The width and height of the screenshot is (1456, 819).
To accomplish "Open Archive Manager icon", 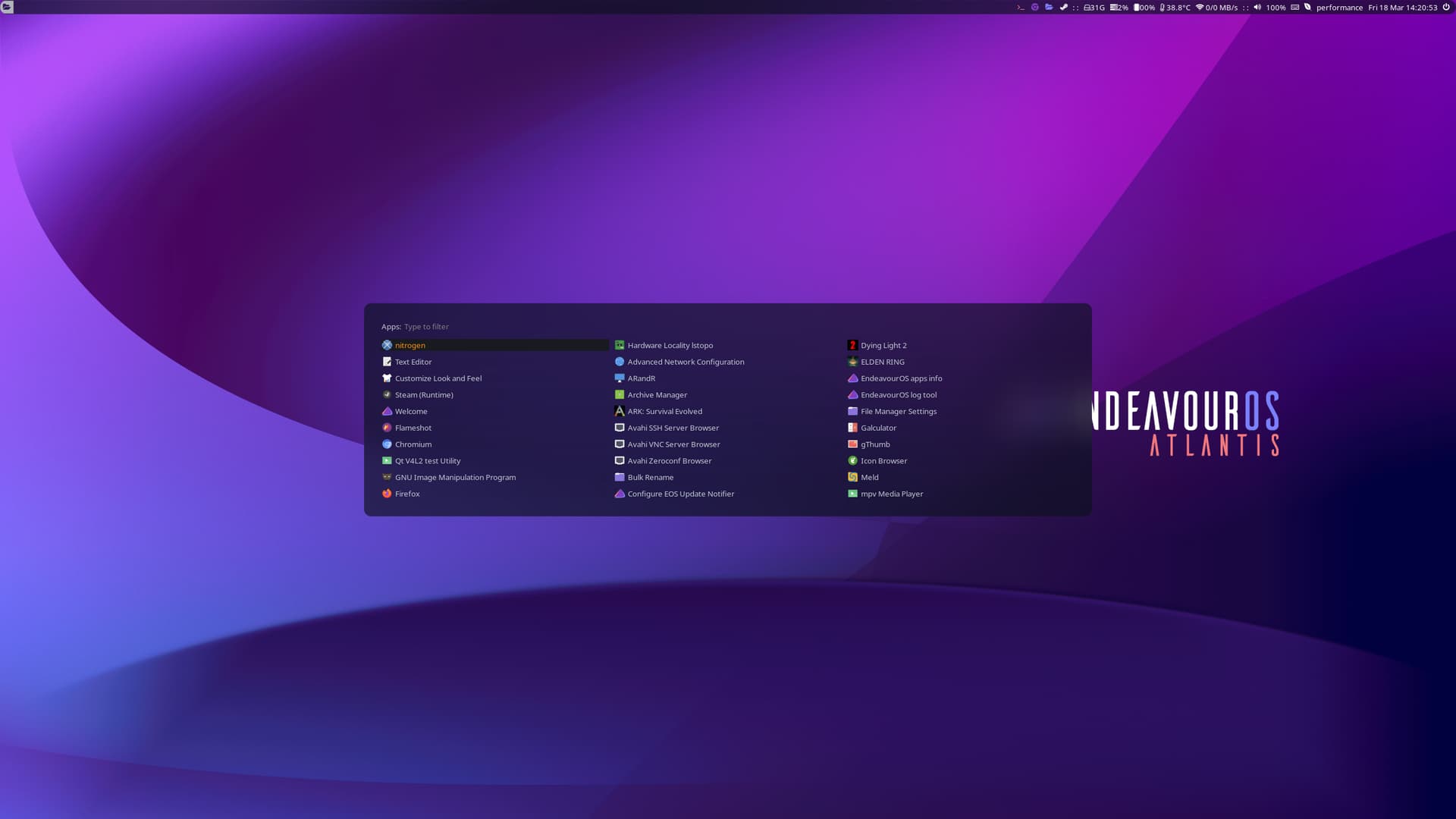I will coord(620,395).
